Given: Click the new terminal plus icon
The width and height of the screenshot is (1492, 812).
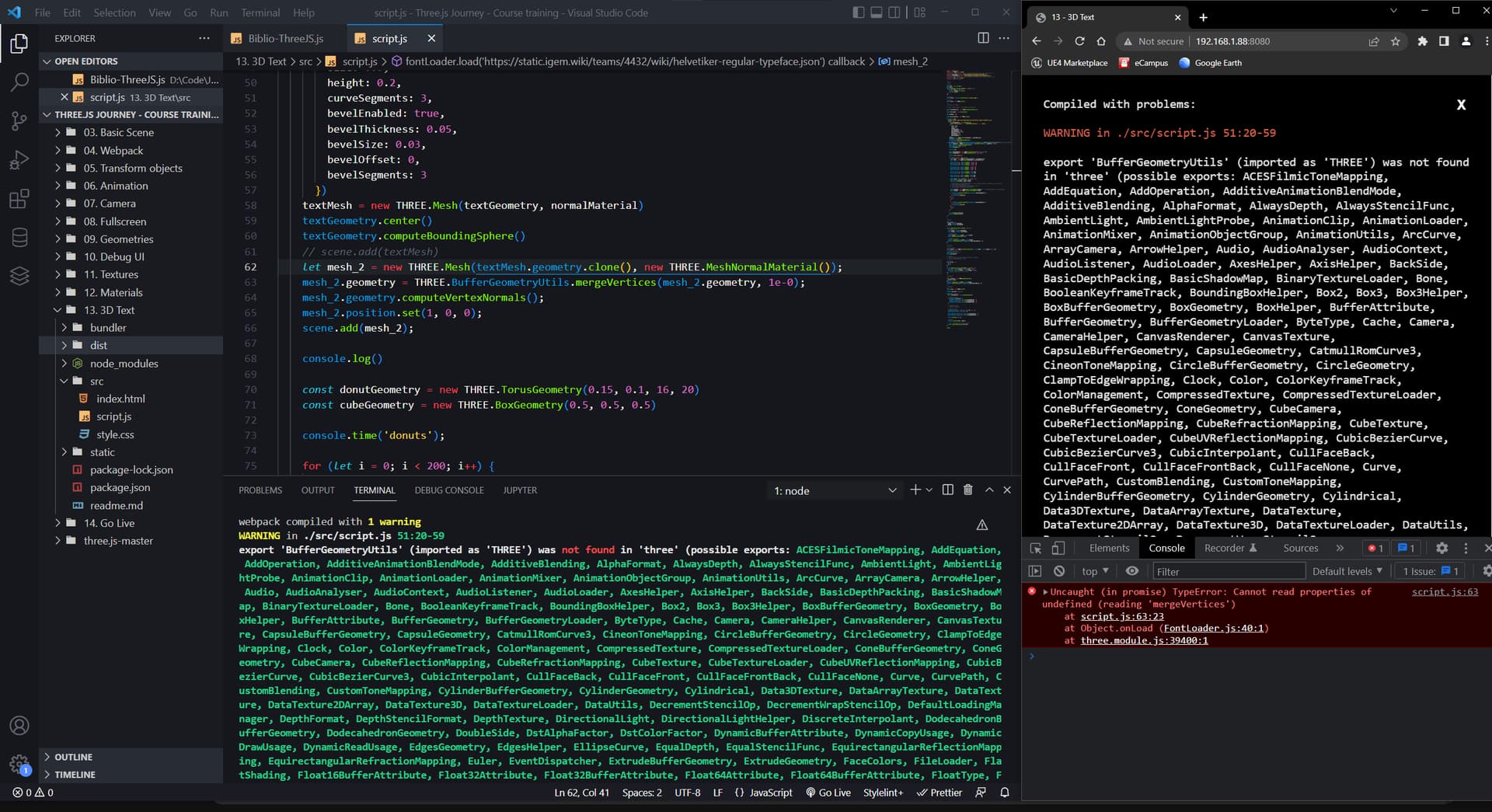Looking at the screenshot, I should point(915,490).
